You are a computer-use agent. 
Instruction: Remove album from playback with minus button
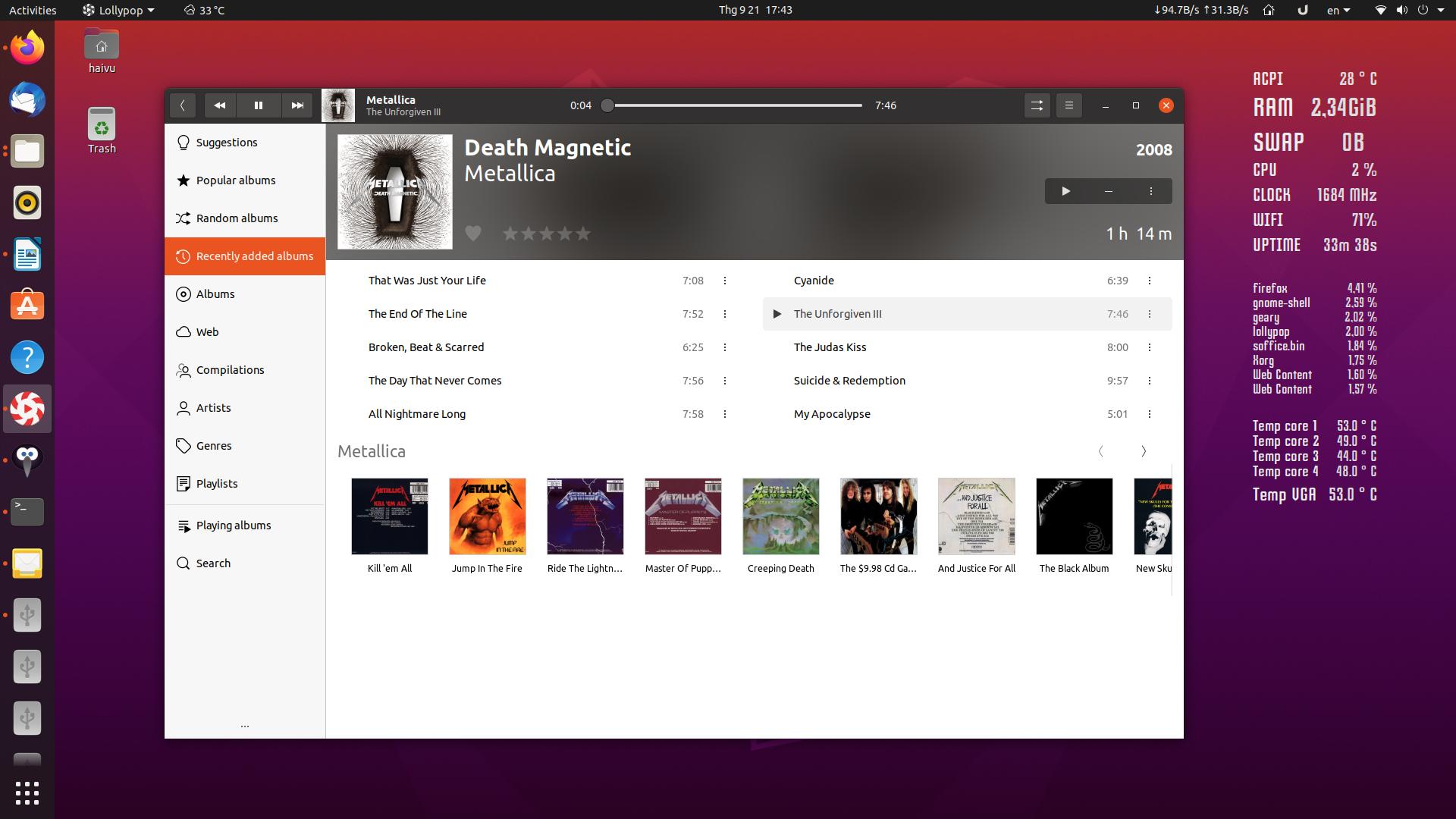coord(1109,191)
